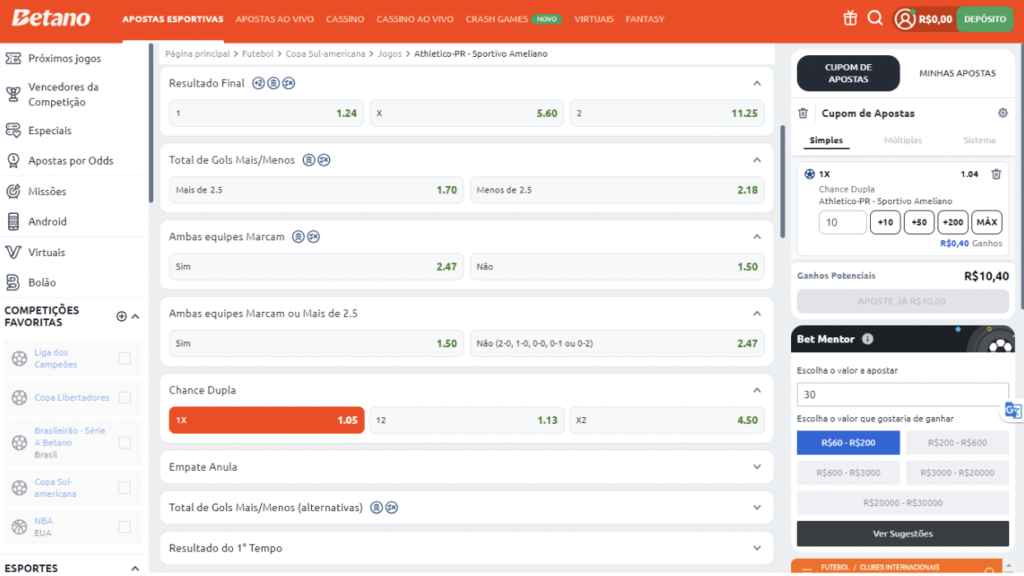
Task: Click Missões target icon
Action: coord(13,191)
